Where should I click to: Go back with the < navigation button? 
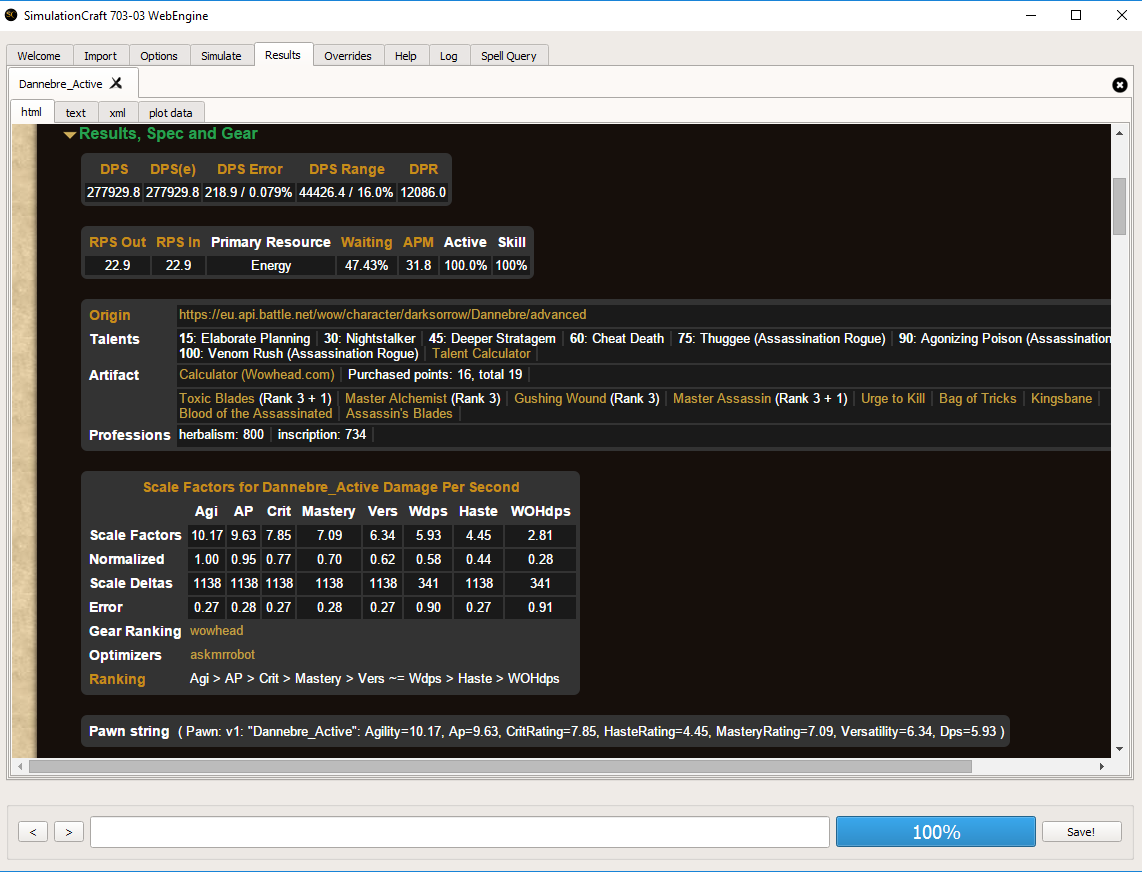click(33, 832)
